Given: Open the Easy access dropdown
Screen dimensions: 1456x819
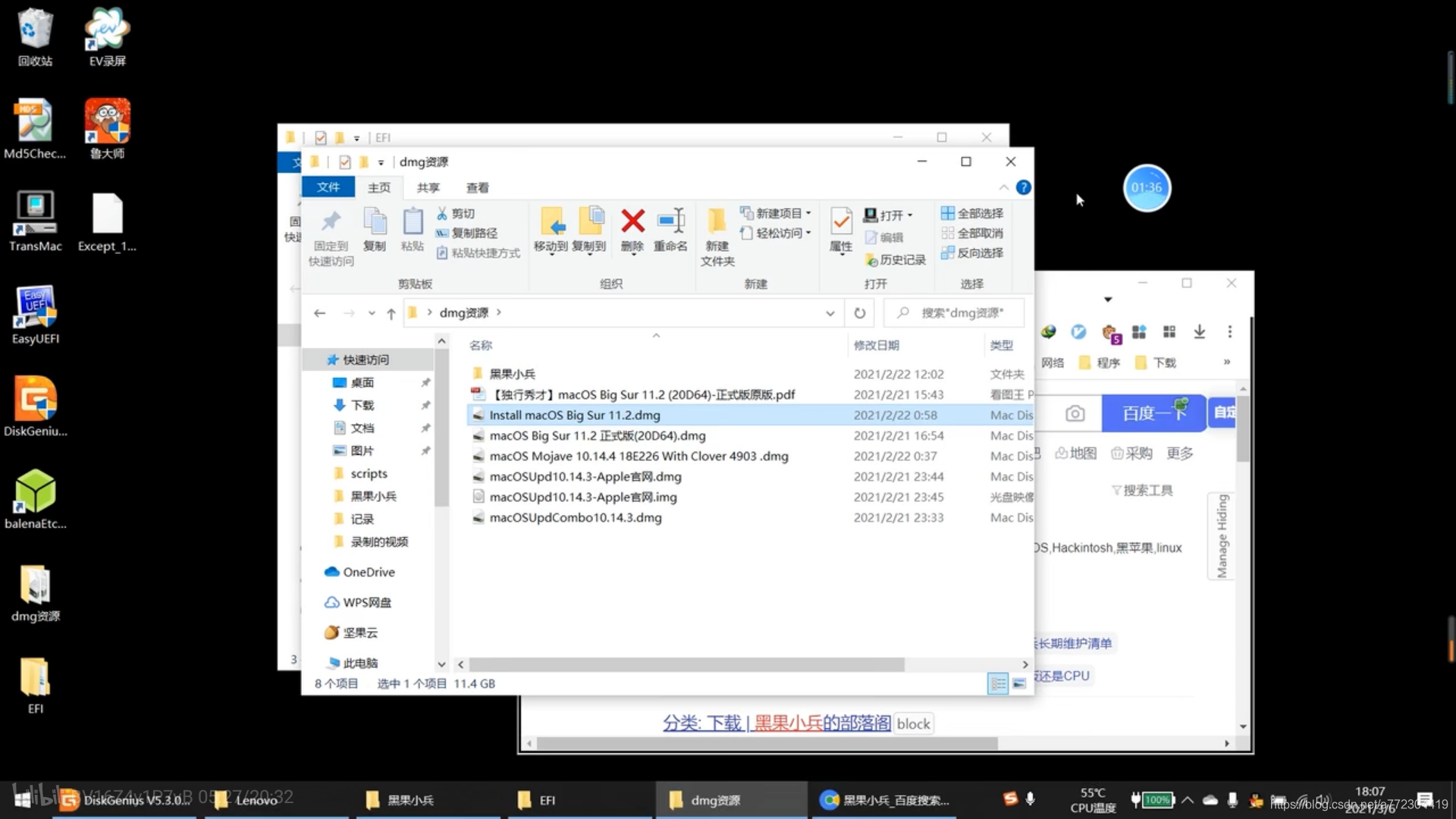Looking at the screenshot, I should (776, 234).
